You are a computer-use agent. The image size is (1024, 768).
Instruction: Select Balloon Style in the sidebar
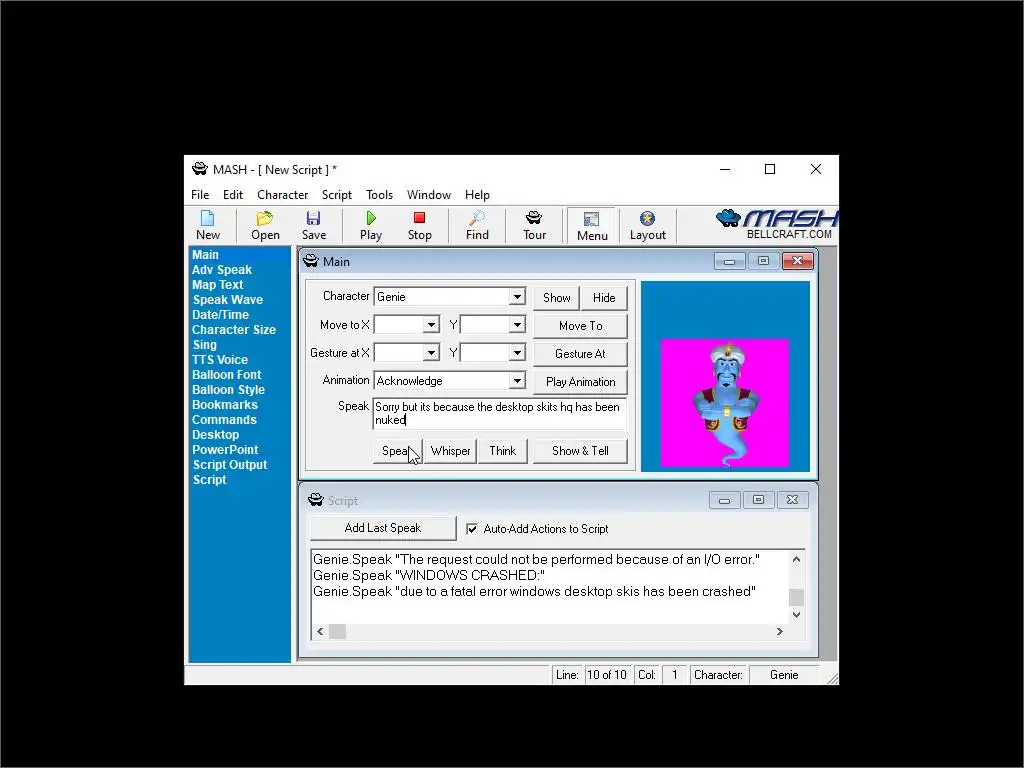tap(228, 390)
